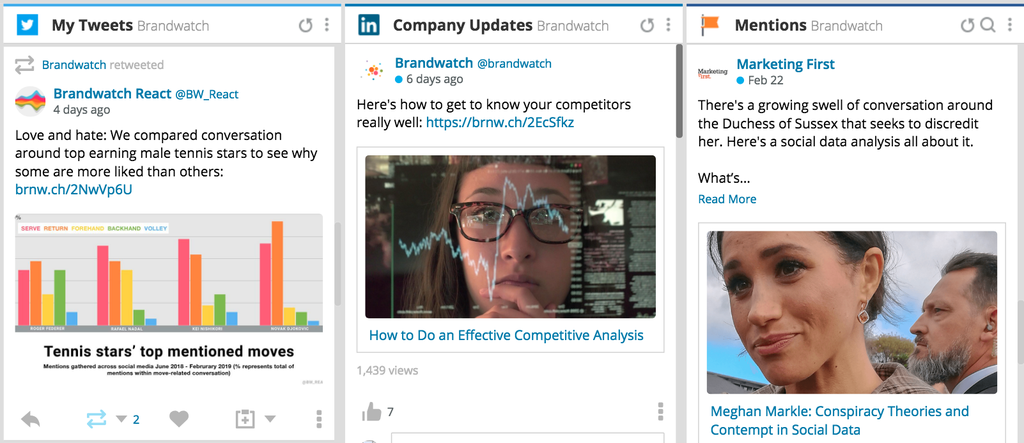Like the competitive analysis LinkedIn post

[371, 411]
